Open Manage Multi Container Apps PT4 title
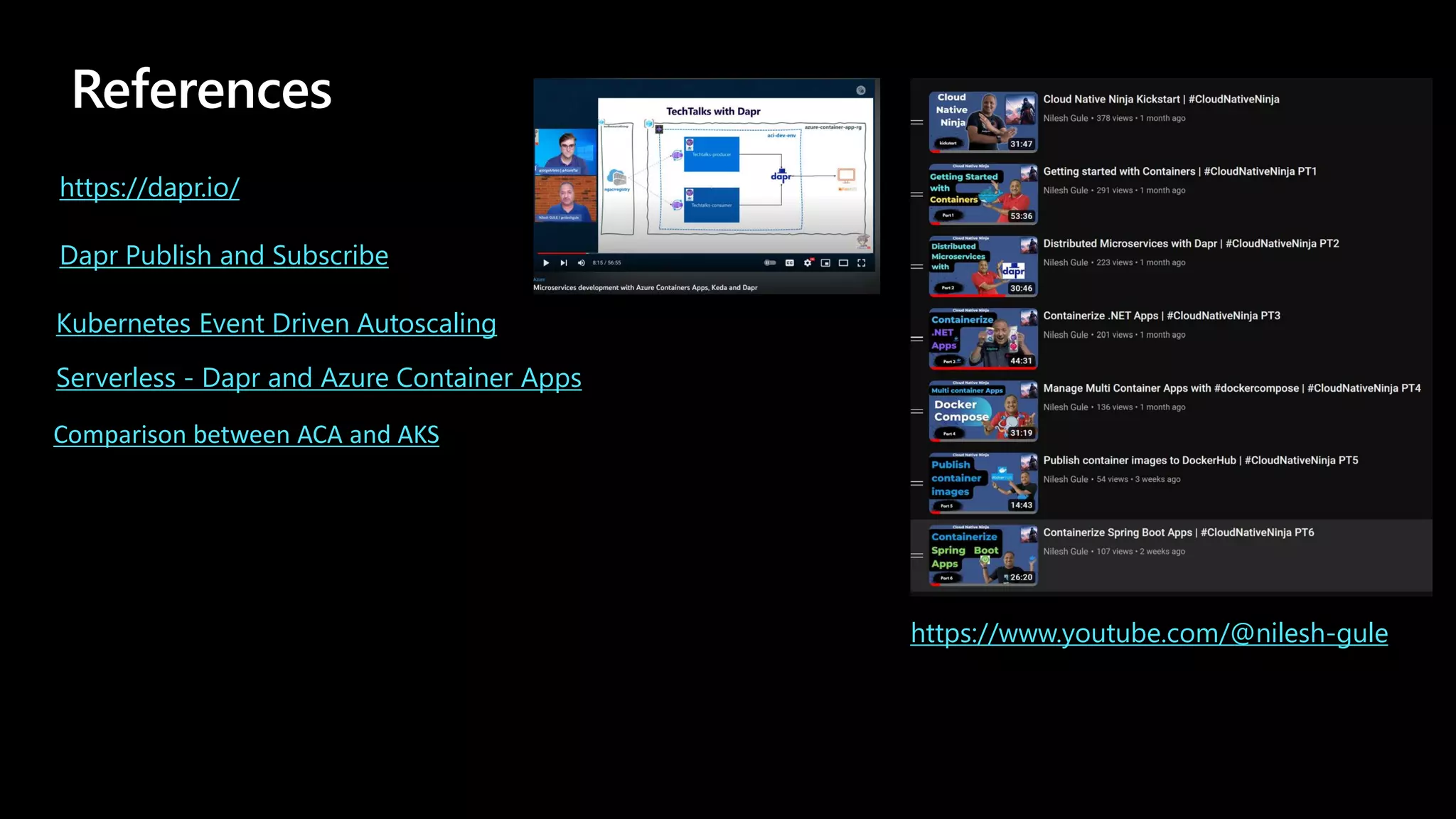1456x819 pixels. [x=1232, y=388]
